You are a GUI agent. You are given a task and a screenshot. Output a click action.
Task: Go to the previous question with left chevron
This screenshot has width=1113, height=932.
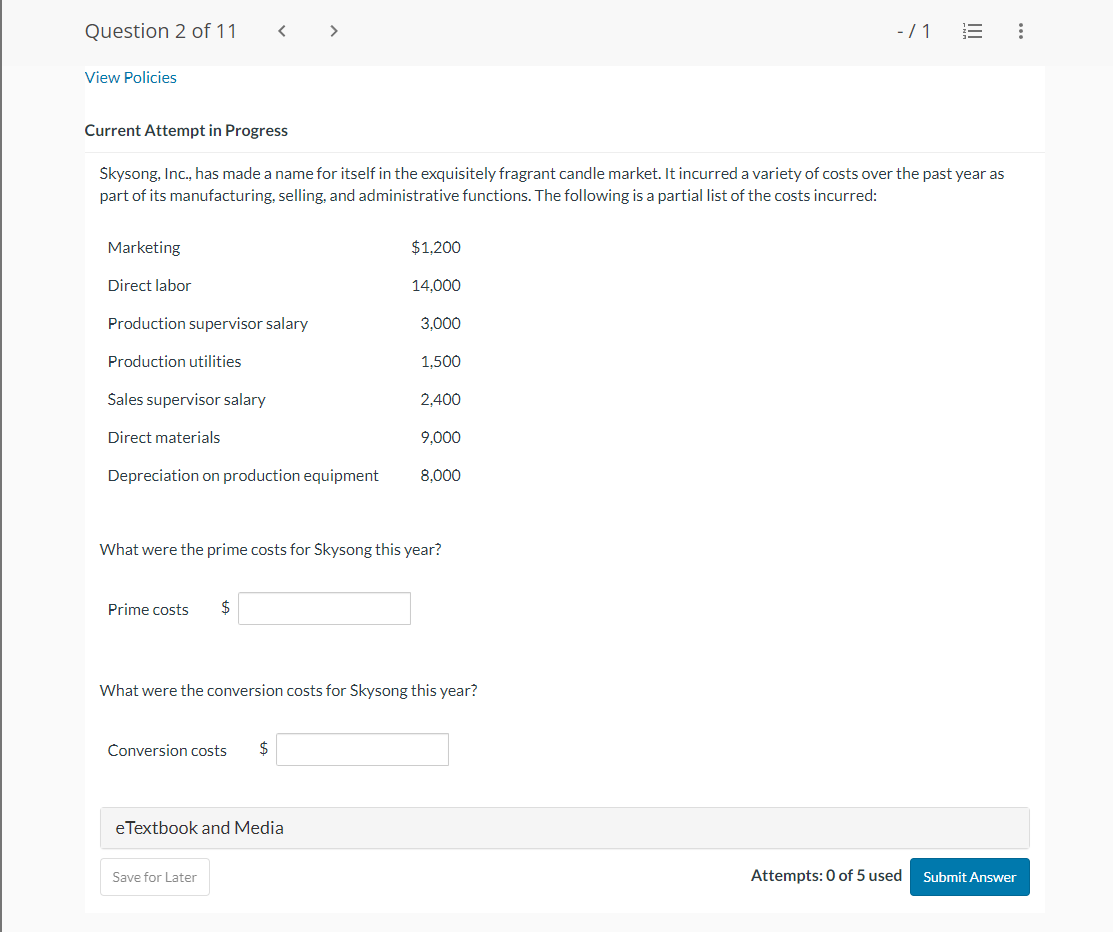pyautogui.click(x=281, y=31)
